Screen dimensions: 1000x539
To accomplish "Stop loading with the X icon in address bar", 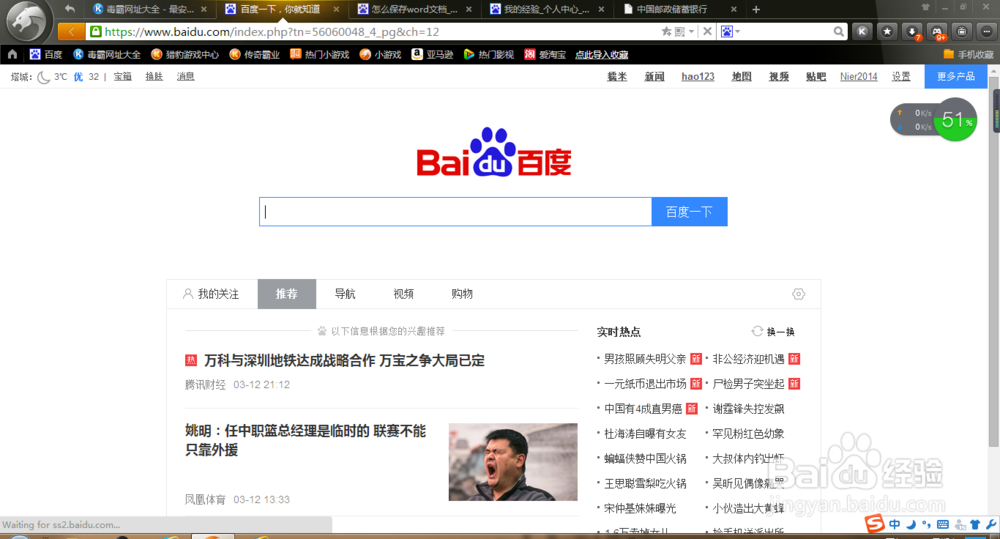I will [707, 31].
